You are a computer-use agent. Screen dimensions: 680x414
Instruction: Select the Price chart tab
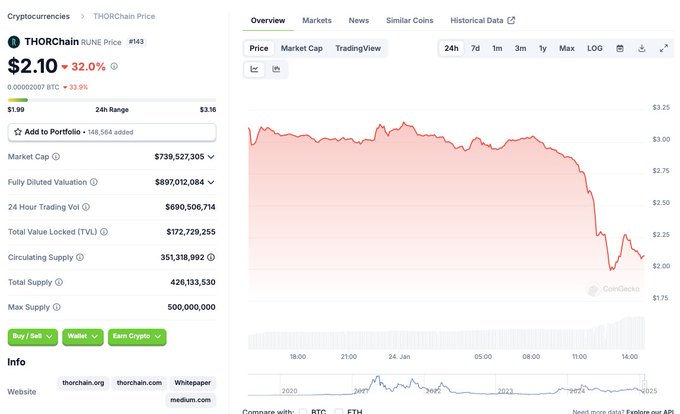coord(259,48)
